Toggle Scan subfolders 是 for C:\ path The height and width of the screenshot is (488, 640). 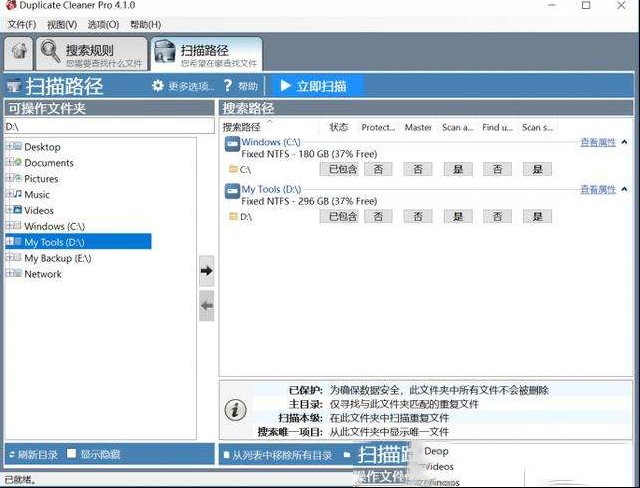[537, 169]
